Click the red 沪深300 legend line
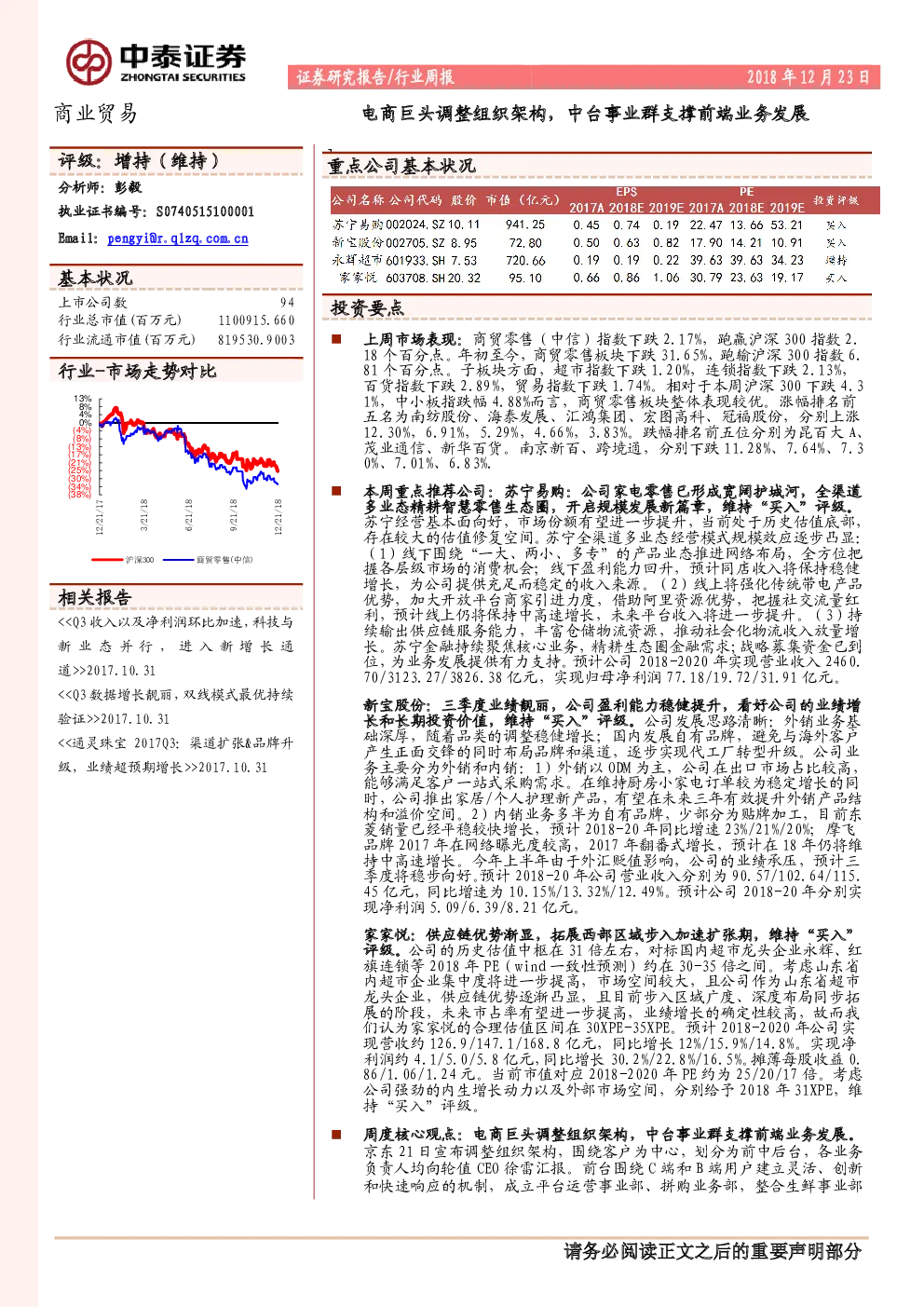 tap(108, 560)
